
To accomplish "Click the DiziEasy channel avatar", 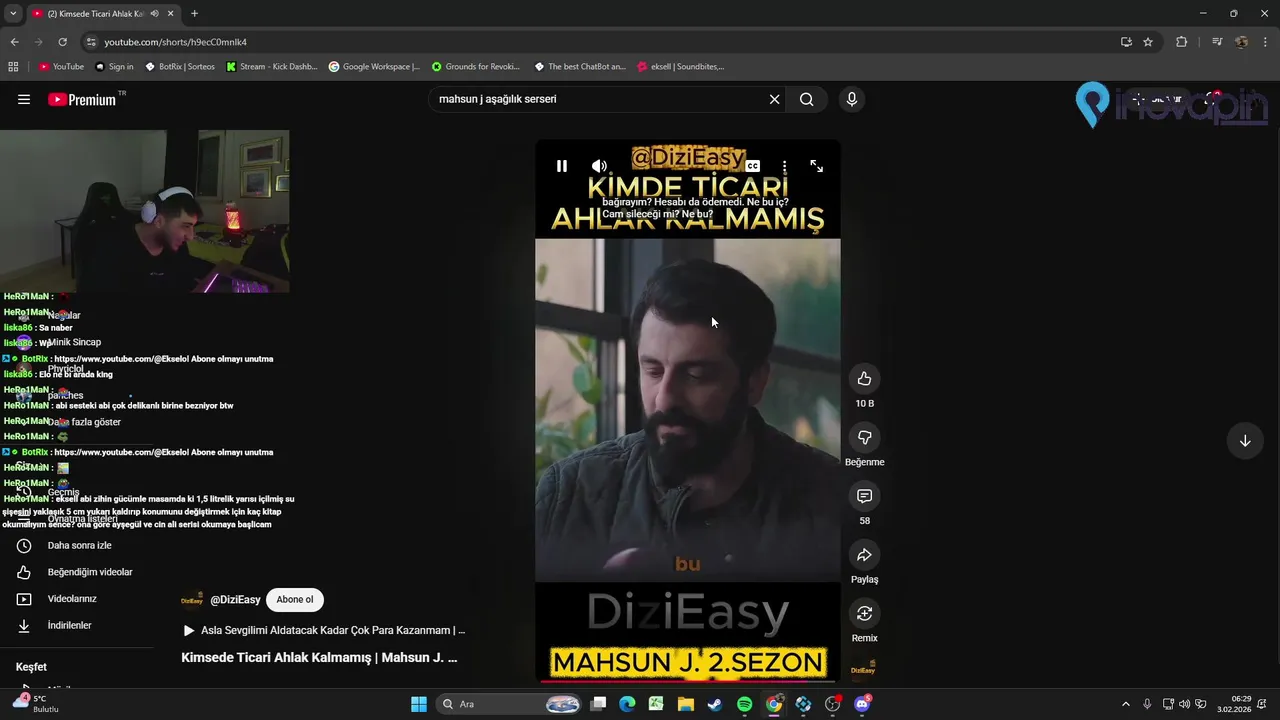I will tap(192, 600).
